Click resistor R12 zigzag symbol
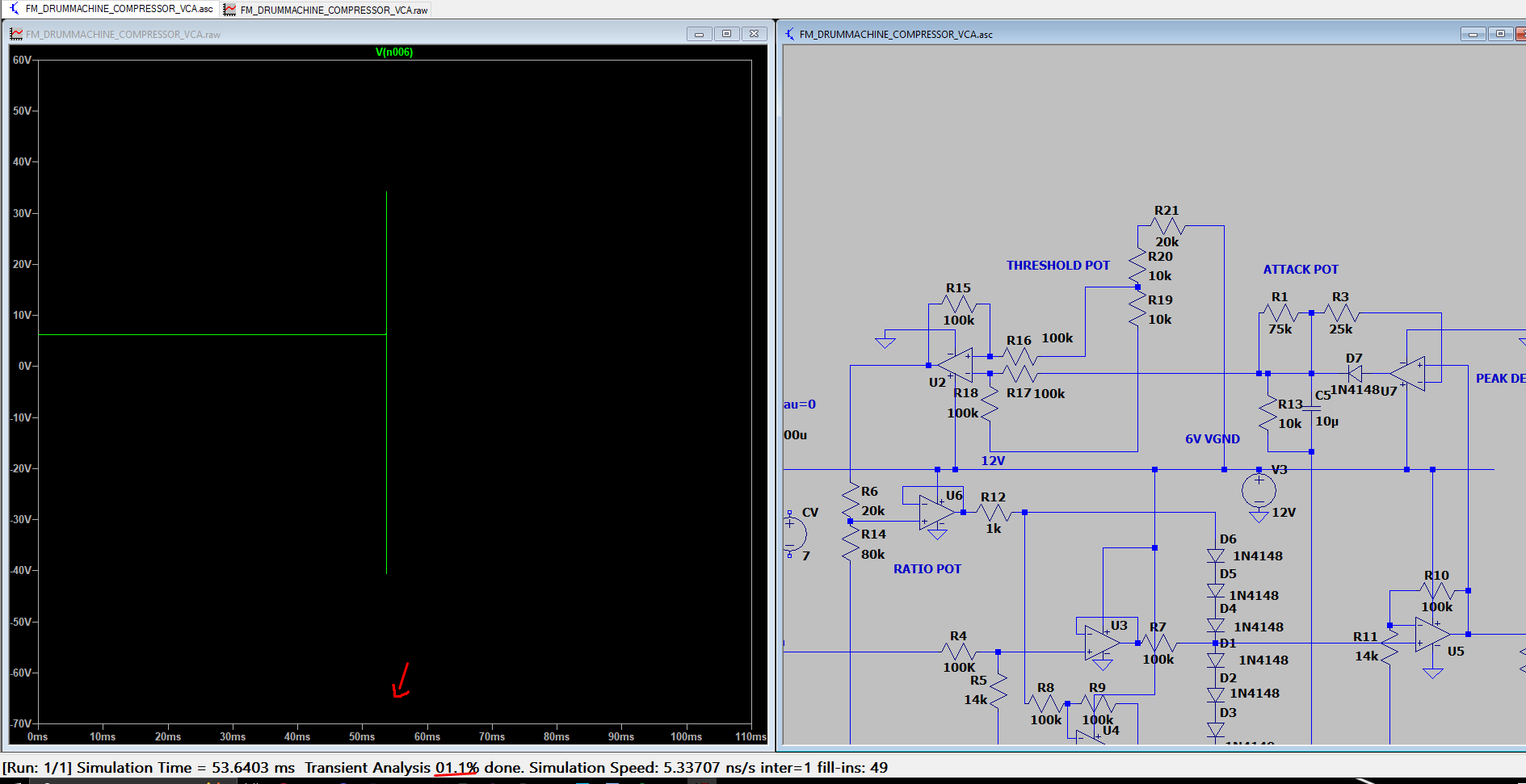Image resolution: width=1526 pixels, height=784 pixels. pyautogui.click(x=994, y=513)
